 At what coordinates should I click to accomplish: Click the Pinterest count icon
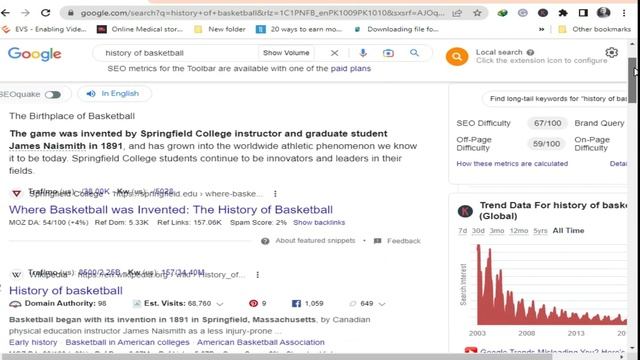(253, 303)
